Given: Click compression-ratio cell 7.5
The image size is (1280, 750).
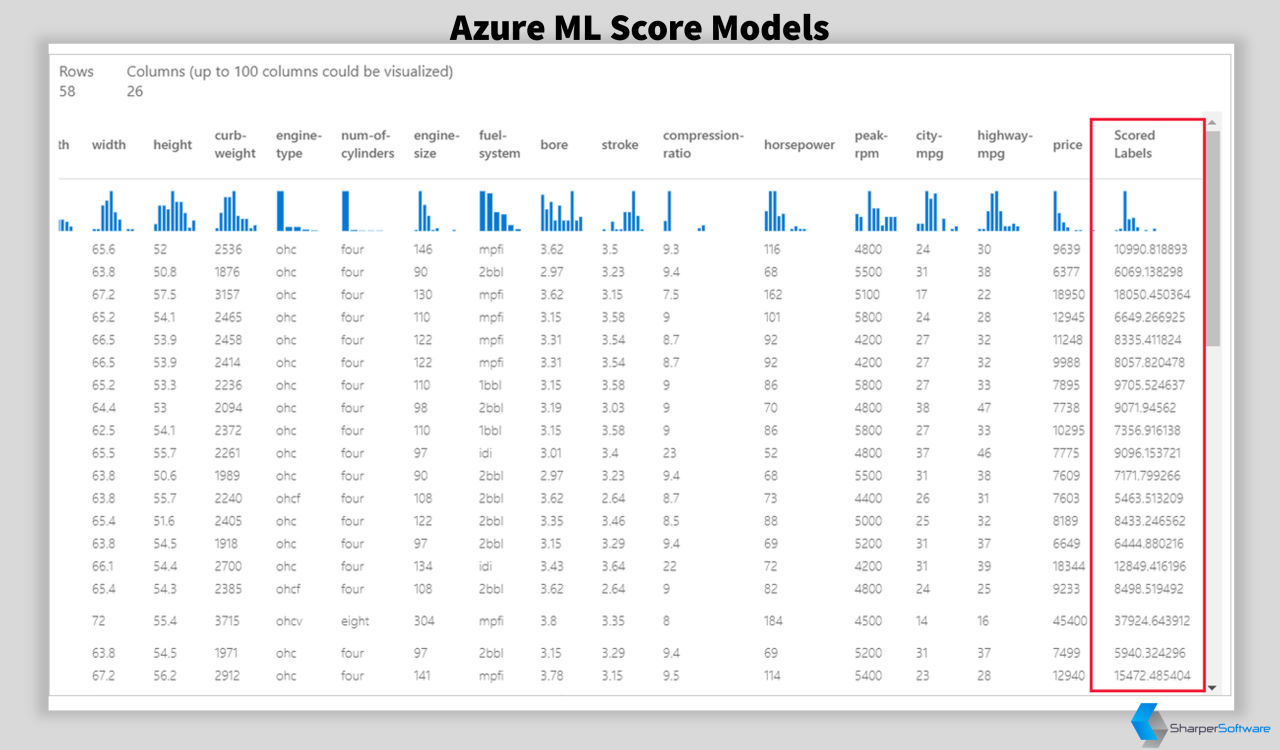Looking at the screenshot, I should coord(671,295).
